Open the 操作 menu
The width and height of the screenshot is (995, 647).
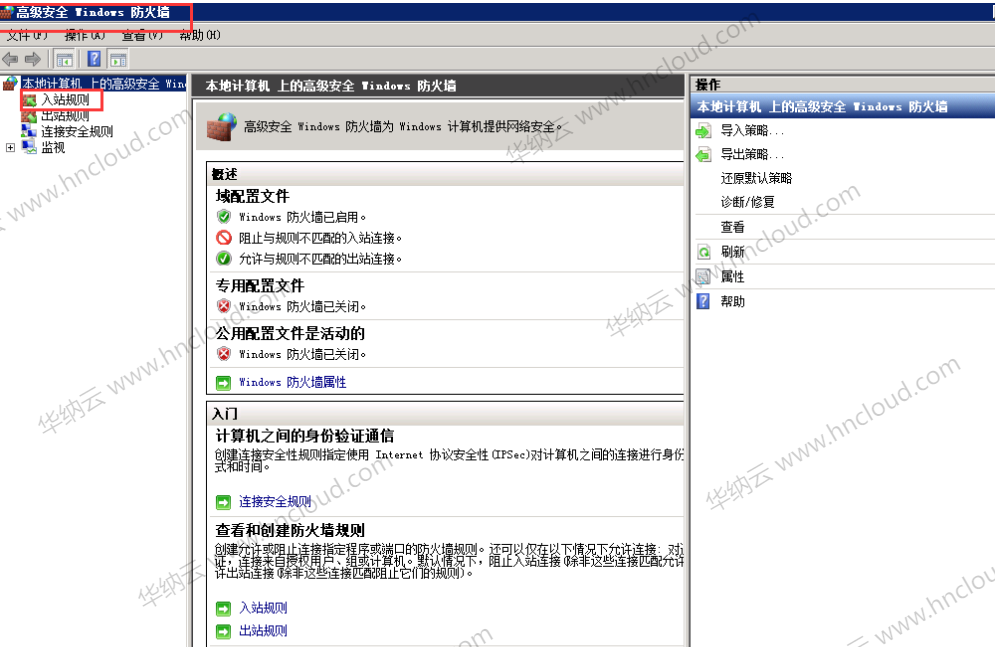point(85,36)
